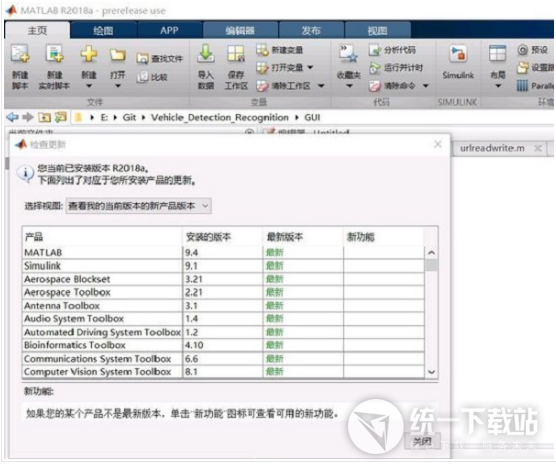Switch to the View (视图) tab
Image resolution: width=556 pixels, height=472 pixels.
coord(377,30)
